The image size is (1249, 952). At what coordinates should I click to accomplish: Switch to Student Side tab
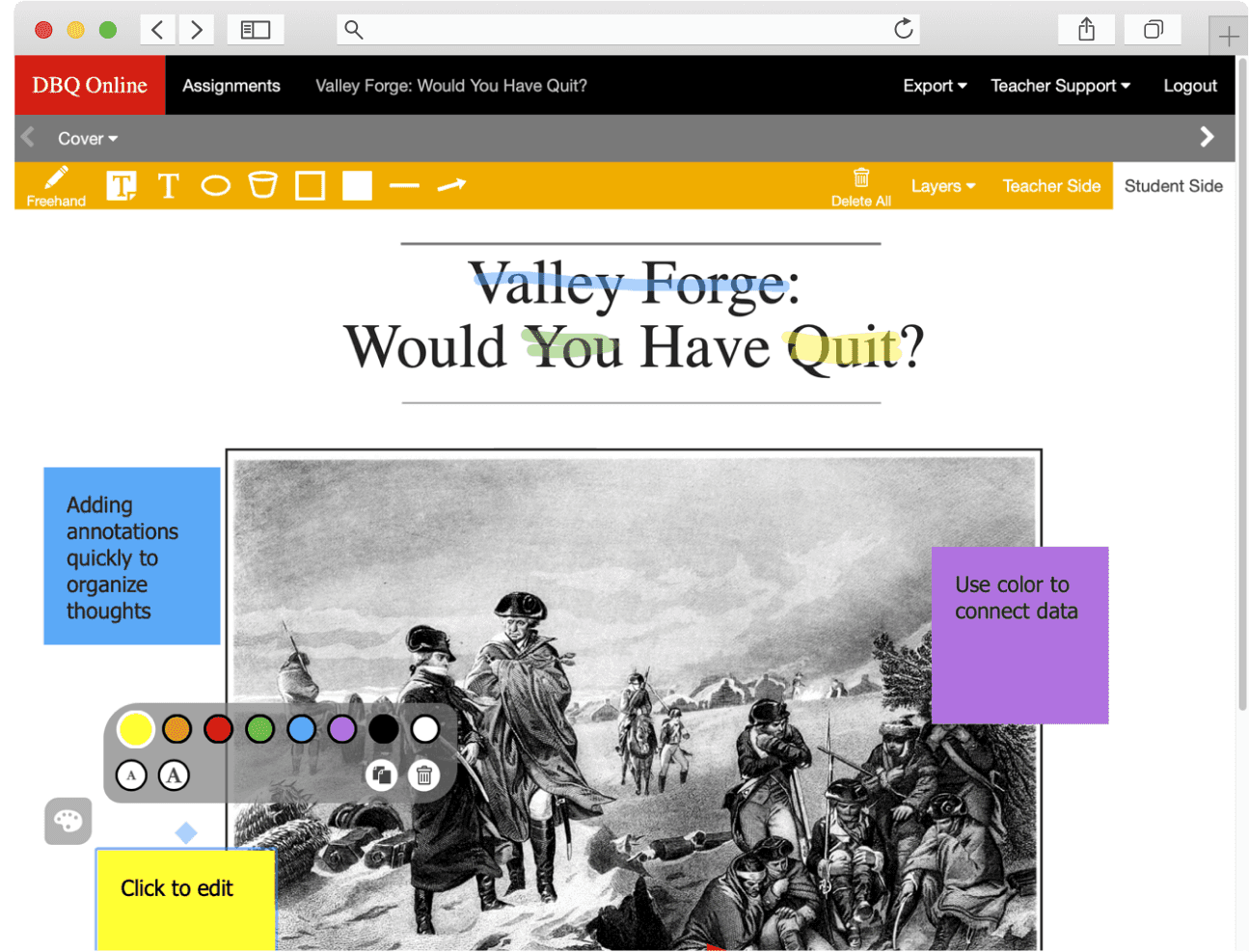click(x=1173, y=186)
